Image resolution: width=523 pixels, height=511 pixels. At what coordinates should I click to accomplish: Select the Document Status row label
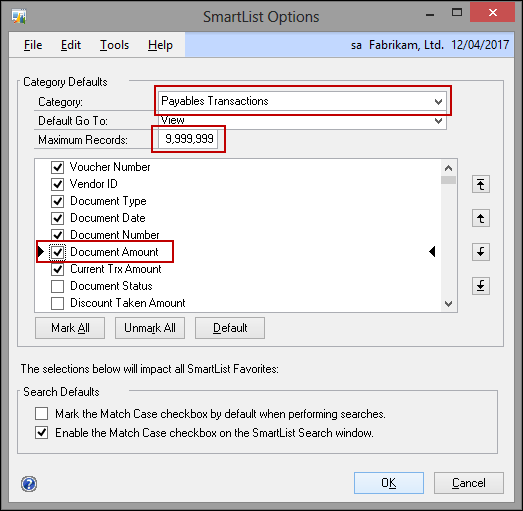click(111, 286)
